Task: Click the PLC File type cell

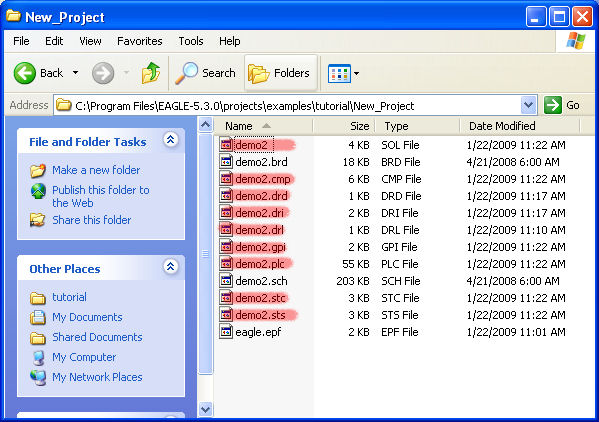Action: [x=400, y=264]
